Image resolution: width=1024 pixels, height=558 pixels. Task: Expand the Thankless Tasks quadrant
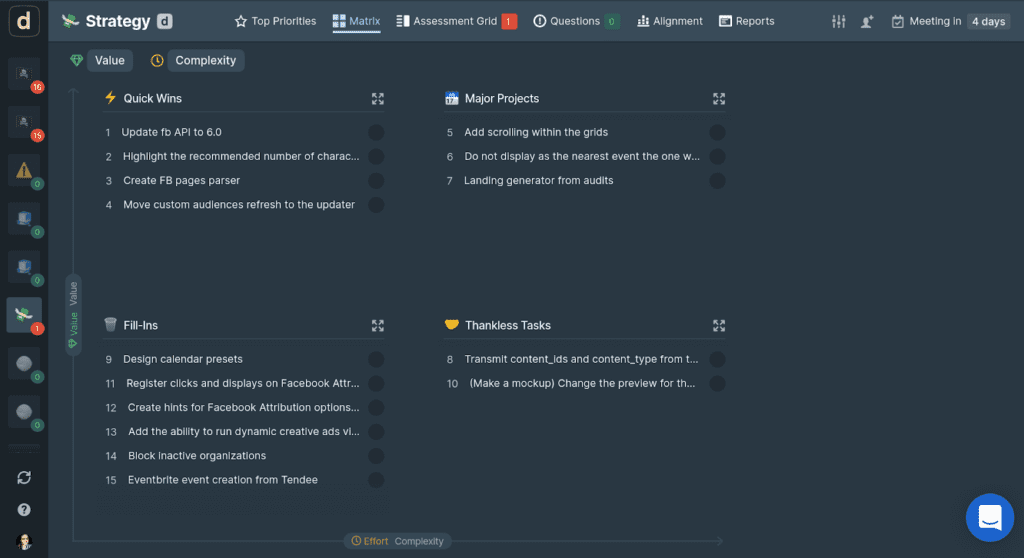click(x=718, y=325)
